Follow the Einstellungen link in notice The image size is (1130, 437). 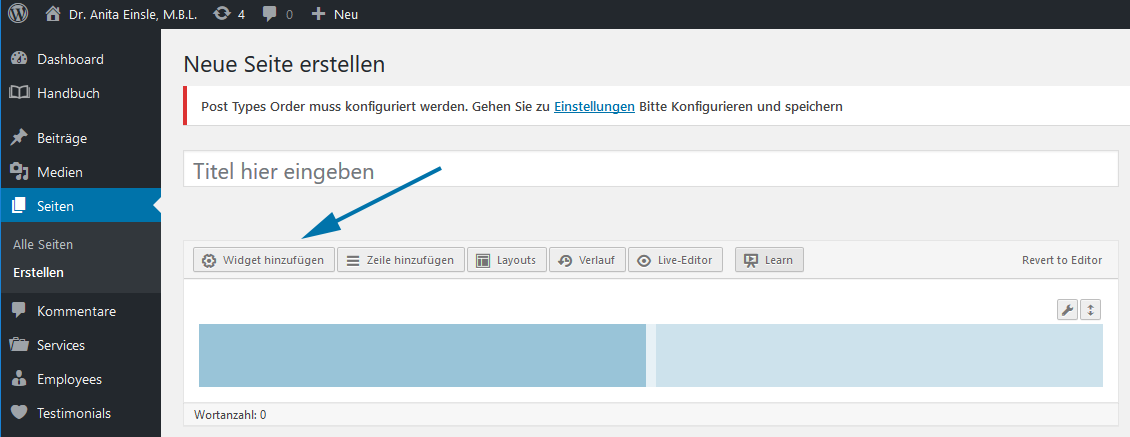click(595, 107)
